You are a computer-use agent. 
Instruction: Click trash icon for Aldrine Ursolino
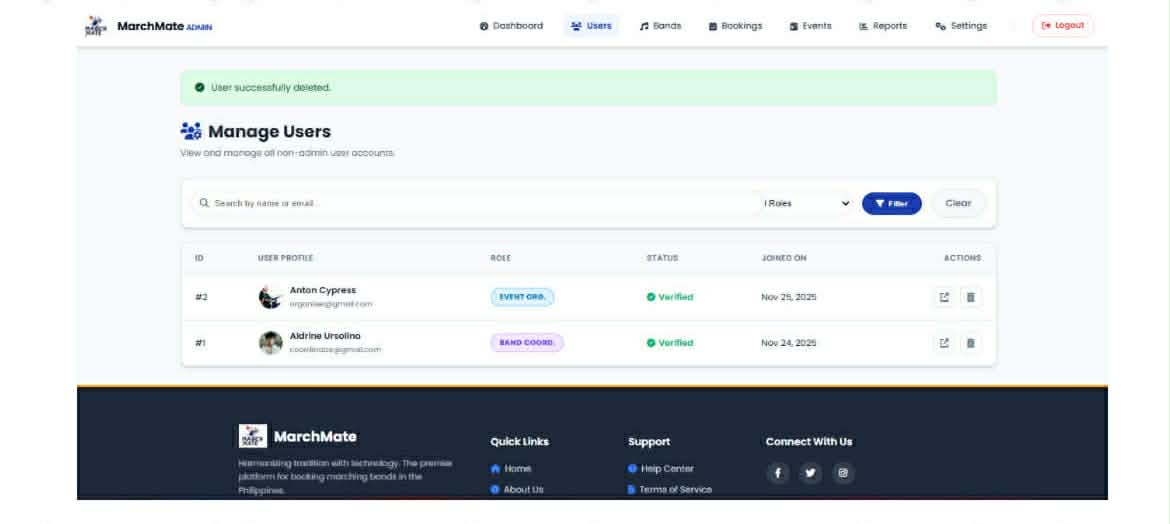pos(969,343)
